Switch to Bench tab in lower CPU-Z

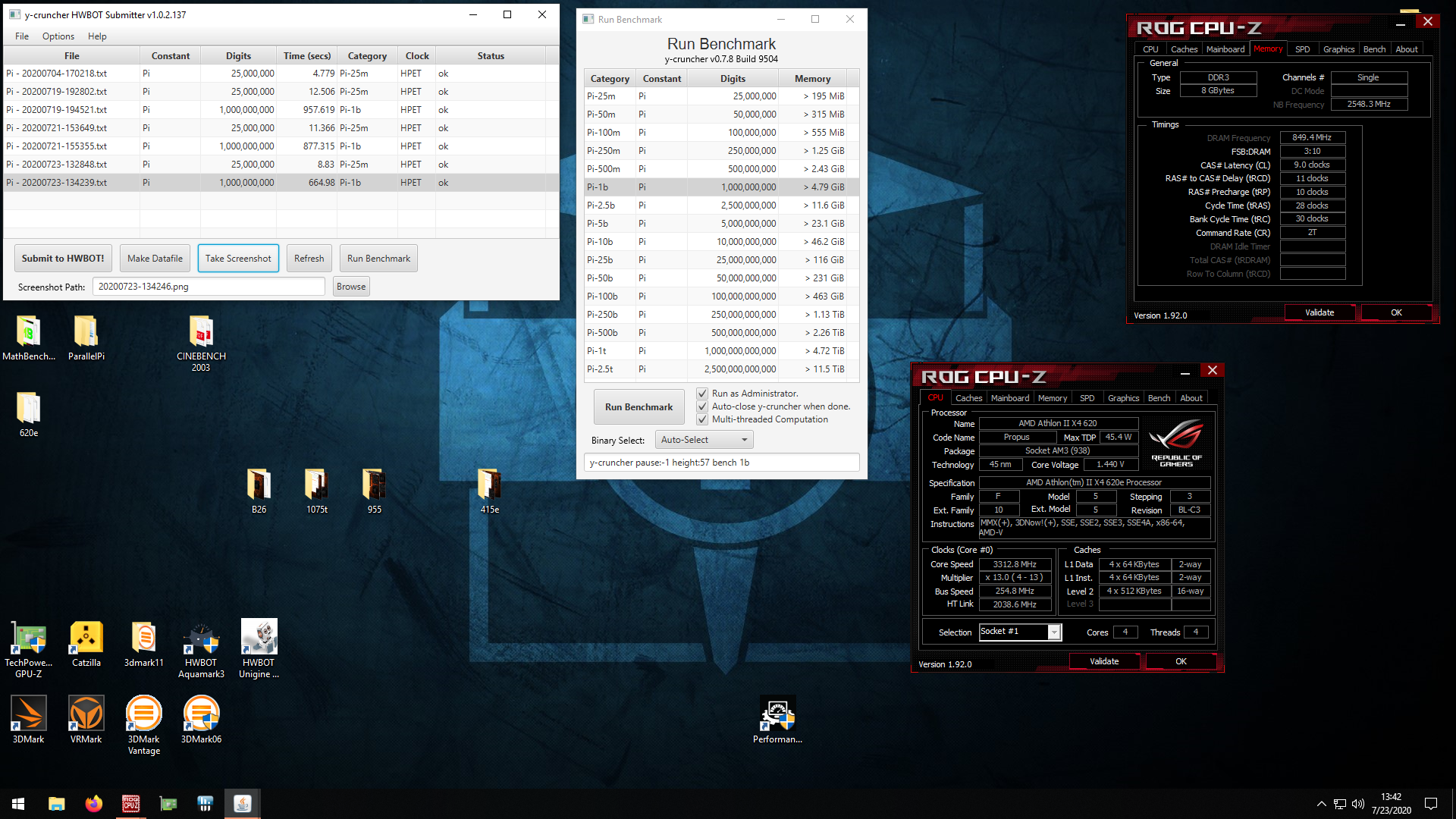tap(1159, 398)
